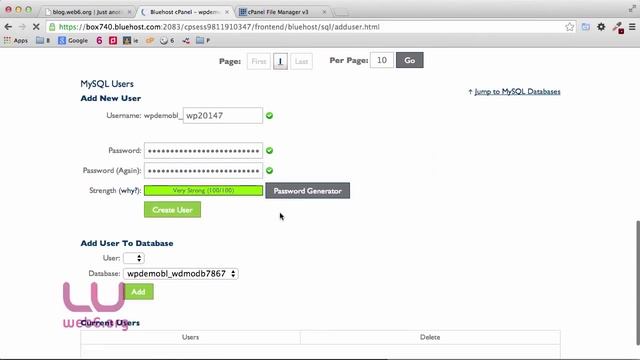Image resolution: width=640 pixels, height=360 pixels.
Task: Click the (why?) strength link
Action: click(130, 191)
